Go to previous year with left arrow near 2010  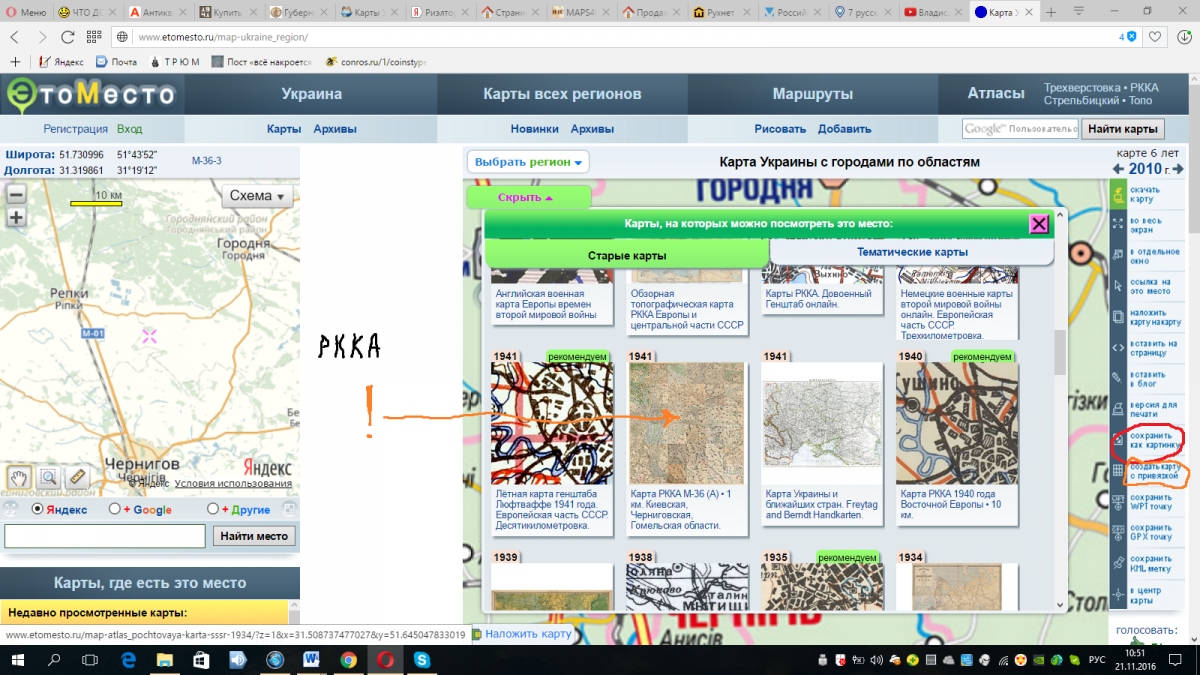1118,169
